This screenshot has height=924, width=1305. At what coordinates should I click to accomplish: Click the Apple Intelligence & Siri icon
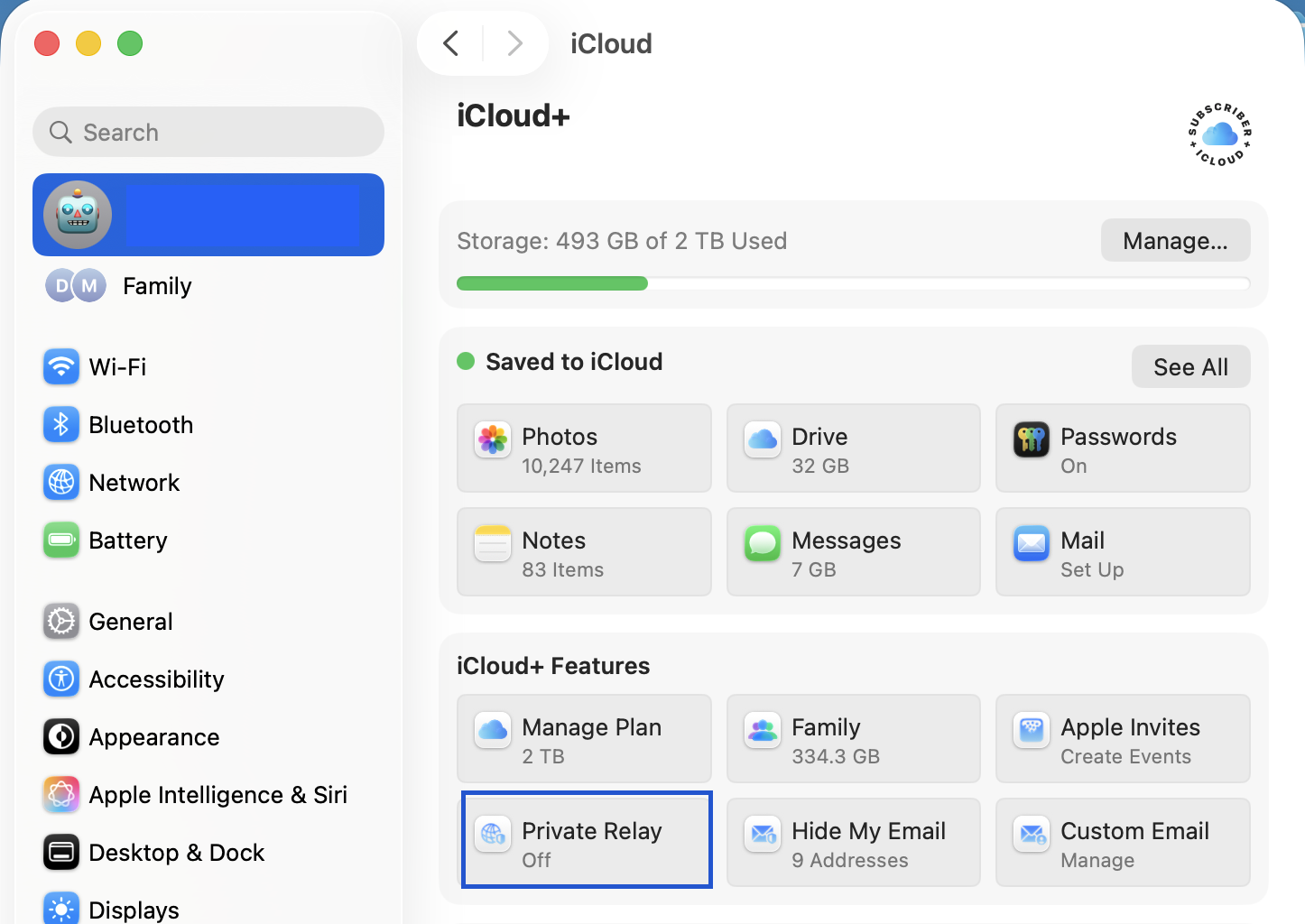(x=61, y=795)
